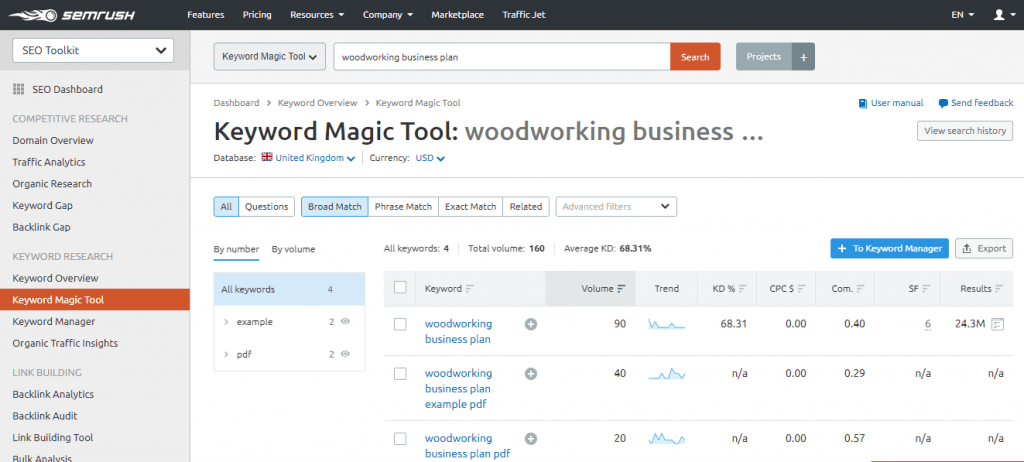
Task: Click trend sparkline in the volume 40 row
Action: pyautogui.click(x=666, y=374)
